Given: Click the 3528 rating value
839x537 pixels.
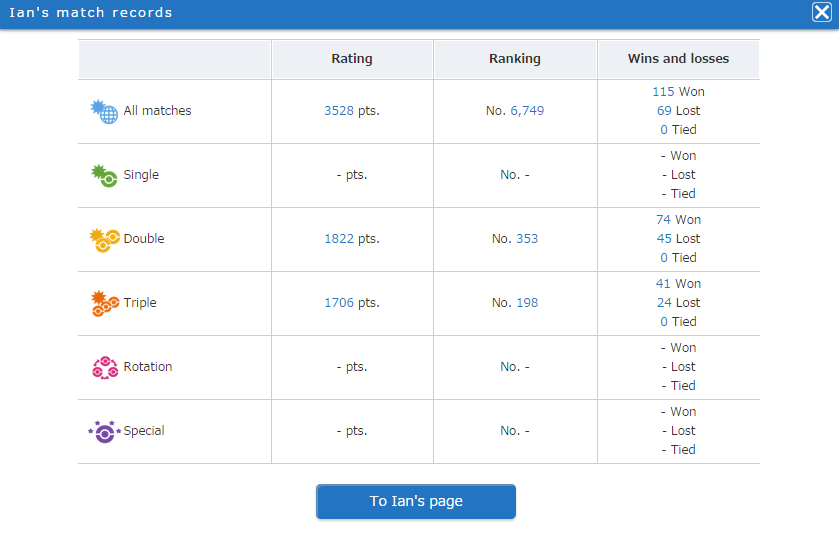Looking at the screenshot, I should click(339, 111).
